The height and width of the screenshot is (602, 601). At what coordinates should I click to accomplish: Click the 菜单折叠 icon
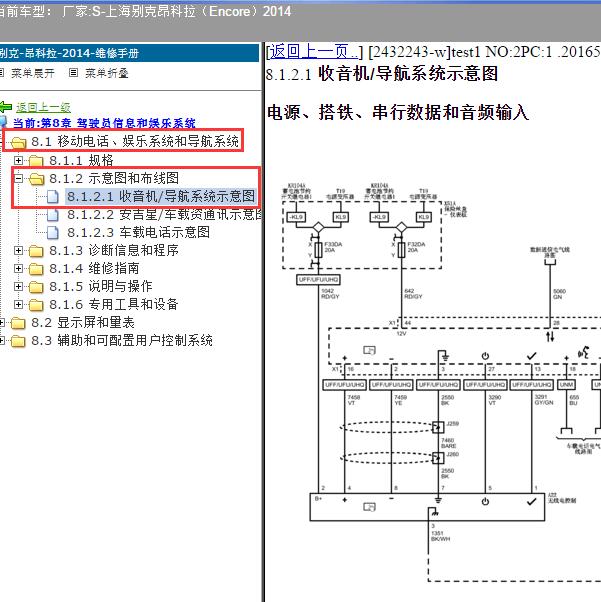point(73,73)
